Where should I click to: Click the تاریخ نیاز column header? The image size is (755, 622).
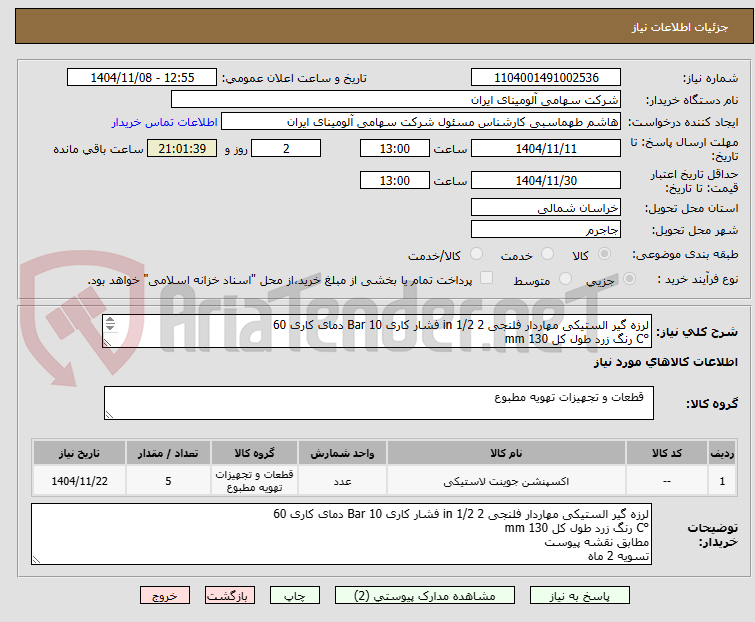point(79,453)
